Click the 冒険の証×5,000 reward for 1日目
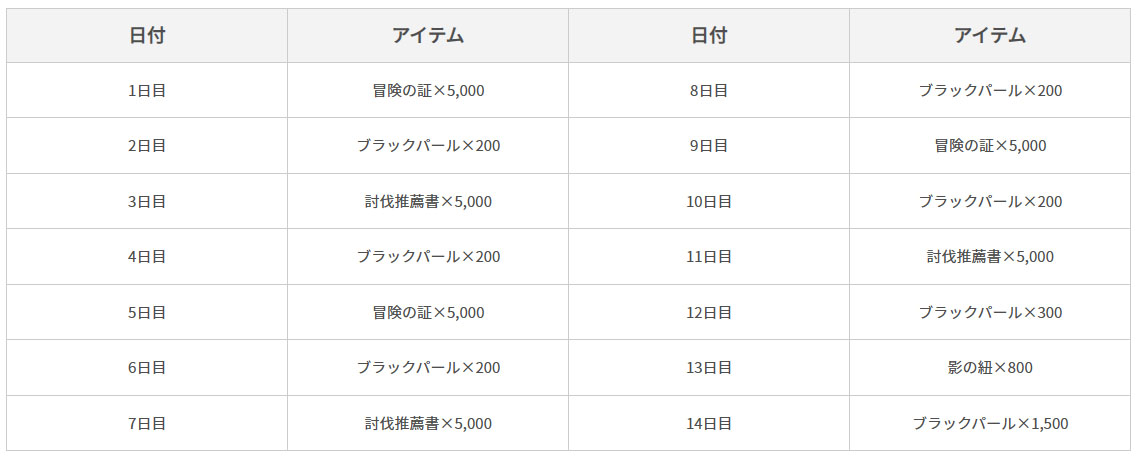Viewport: 1137px width, 459px height. coord(428,91)
